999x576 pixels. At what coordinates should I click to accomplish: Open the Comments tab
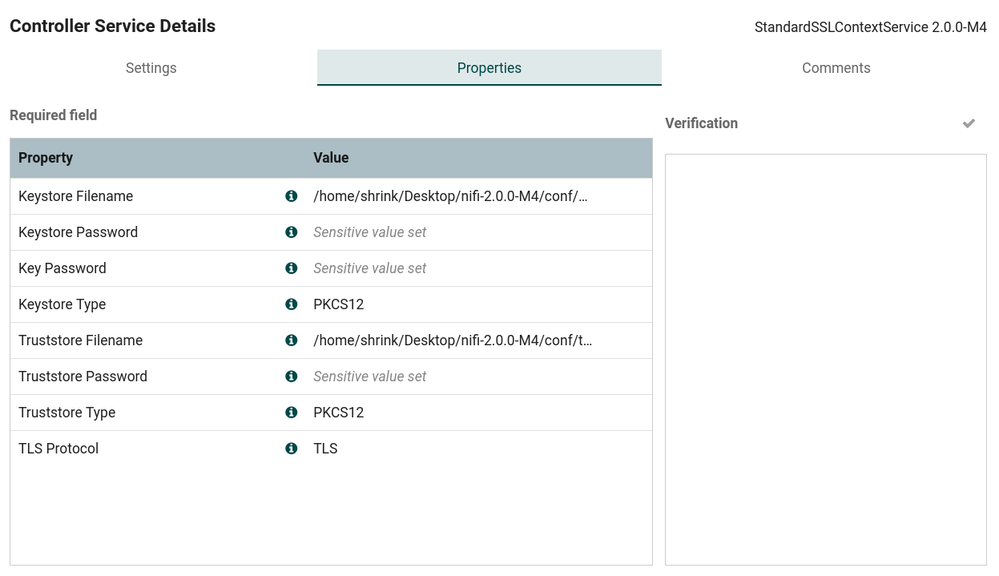tap(836, 68)
